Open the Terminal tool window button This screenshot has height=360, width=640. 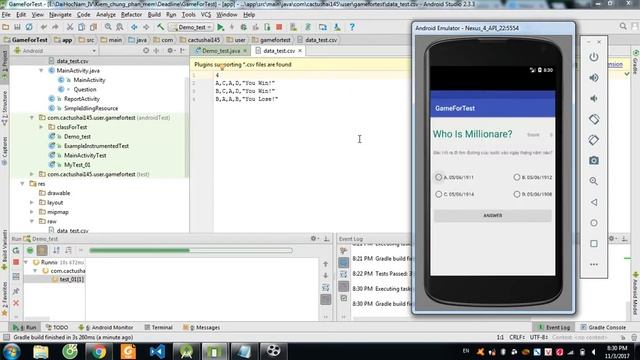tap(158, 327)
